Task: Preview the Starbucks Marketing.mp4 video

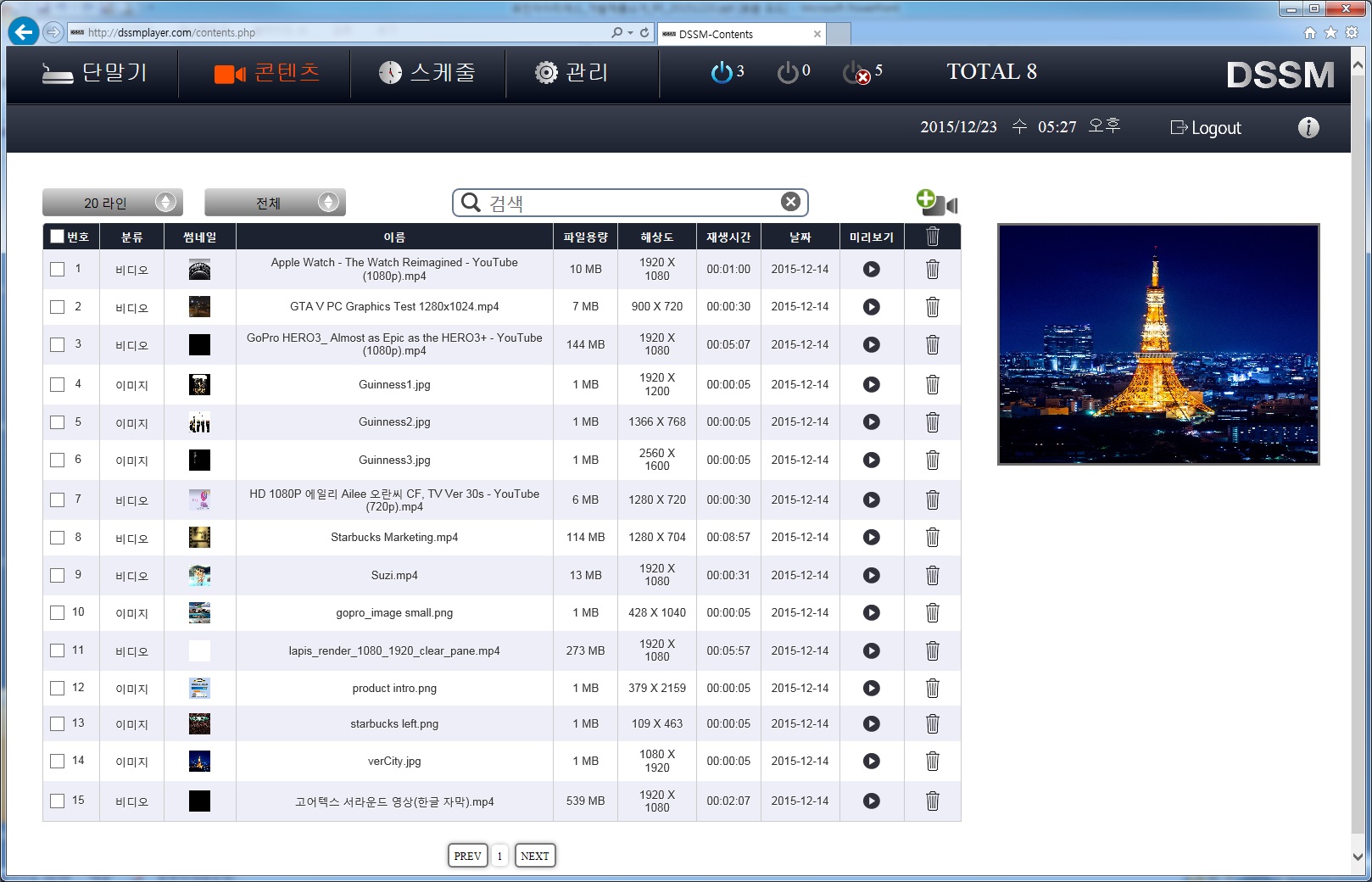Action: coord(871,538)
